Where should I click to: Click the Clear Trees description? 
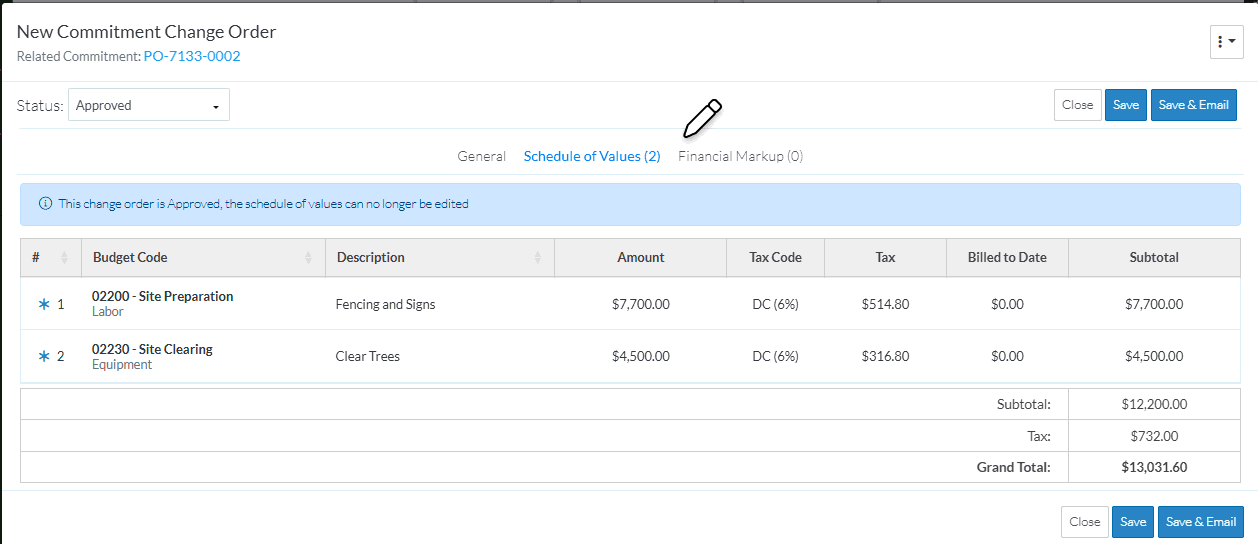(x=368, y=356)
